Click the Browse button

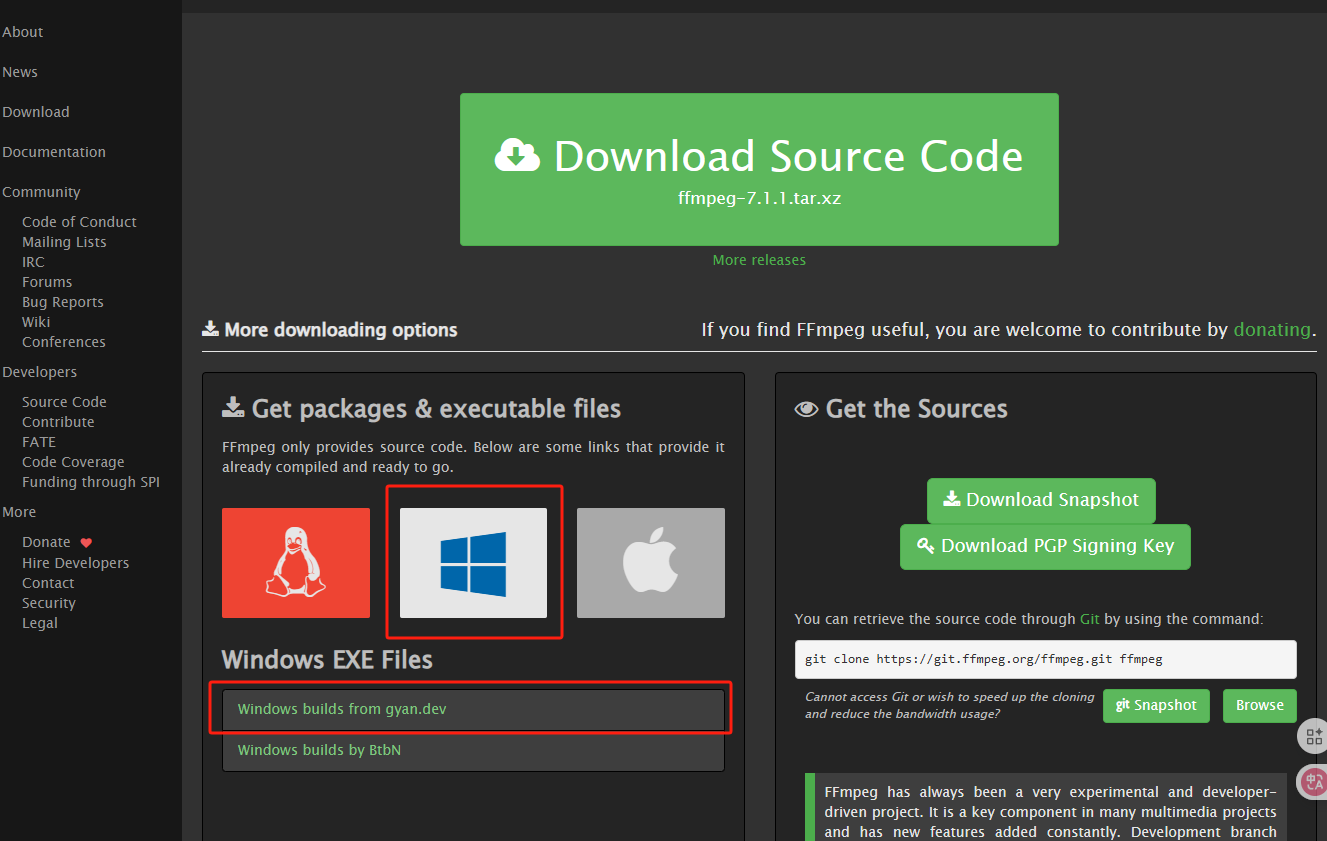tap(1260, 705)
